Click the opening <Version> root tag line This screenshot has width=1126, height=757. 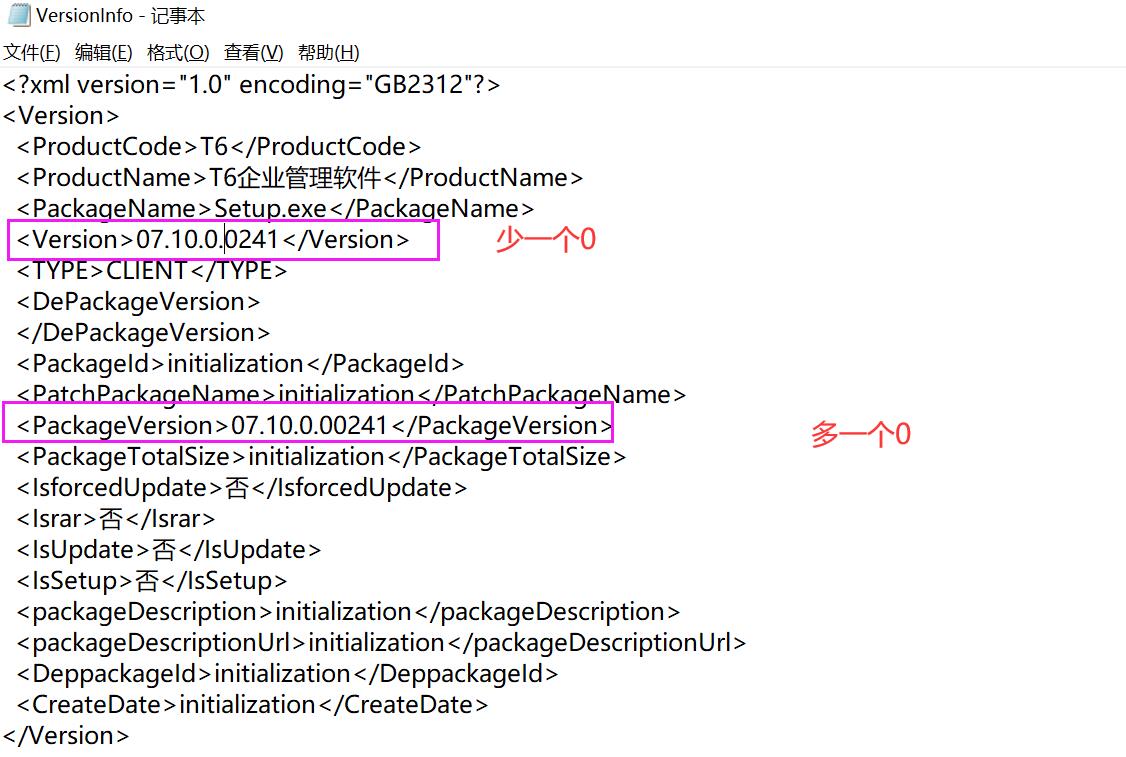[61, 116]
